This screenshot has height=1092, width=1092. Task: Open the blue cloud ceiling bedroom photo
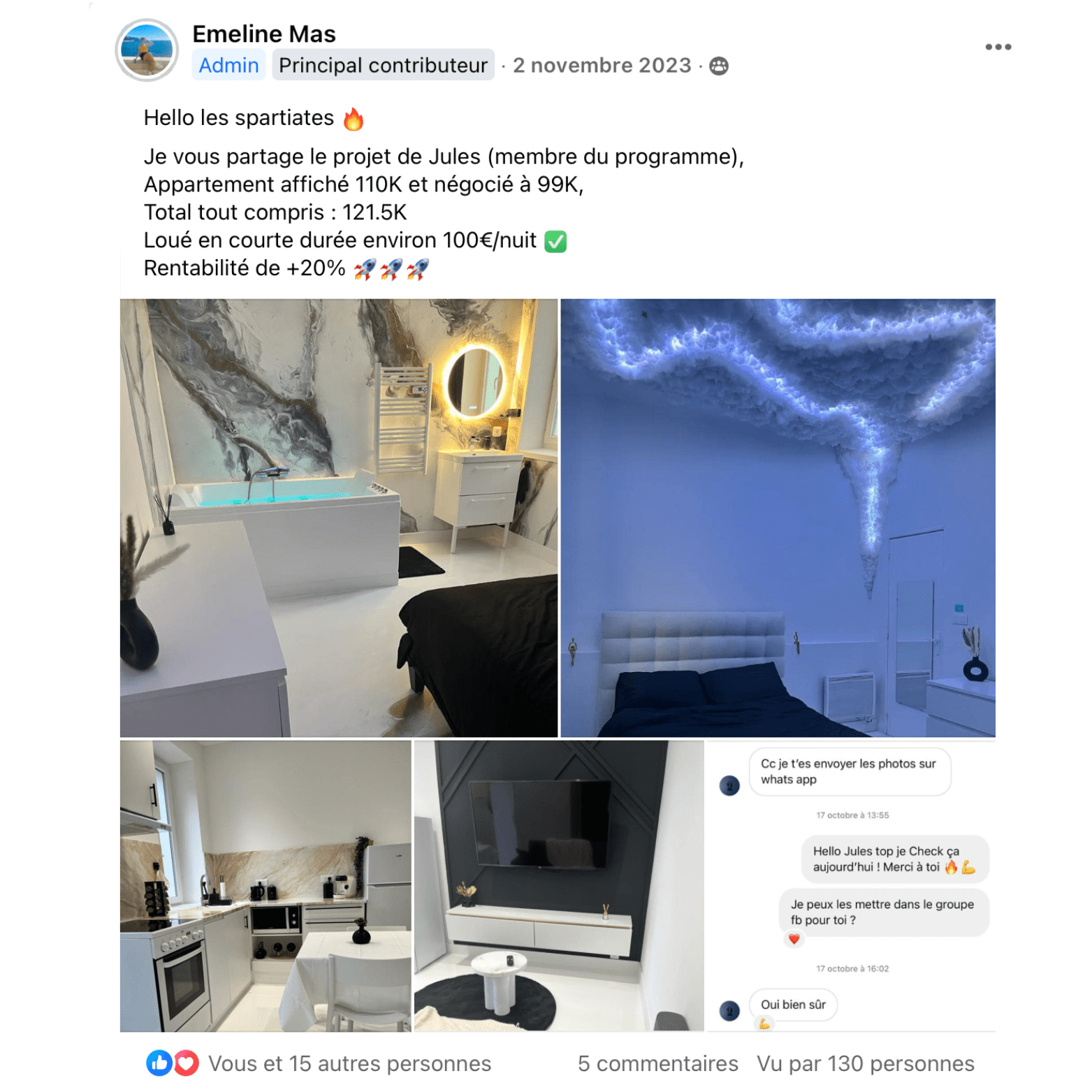point(778,518)
